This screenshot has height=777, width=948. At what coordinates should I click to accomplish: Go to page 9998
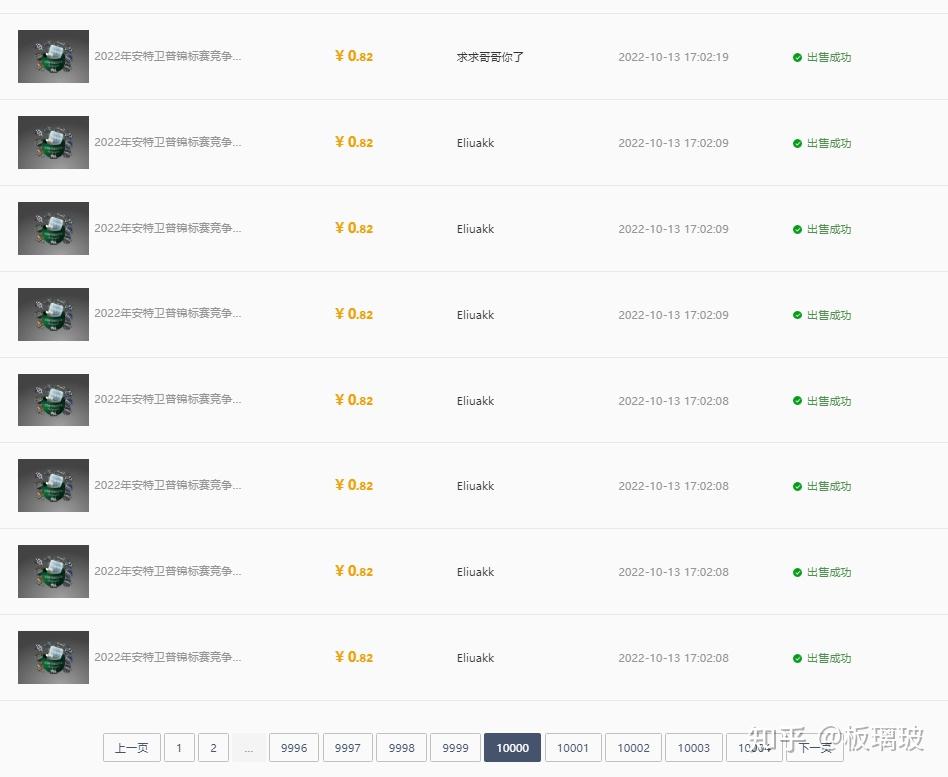click(x=401, y=747)
